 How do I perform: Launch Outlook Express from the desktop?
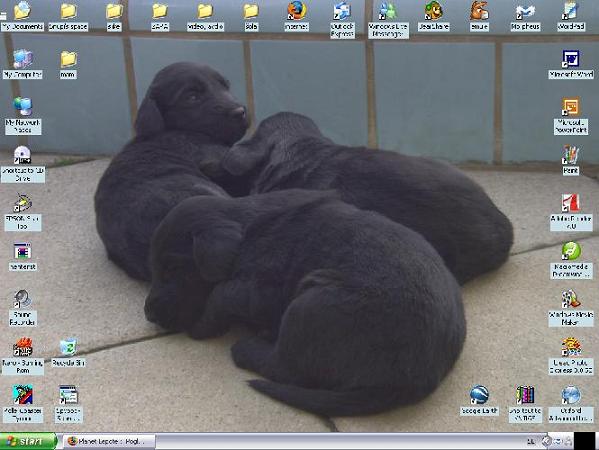(342, 20)
